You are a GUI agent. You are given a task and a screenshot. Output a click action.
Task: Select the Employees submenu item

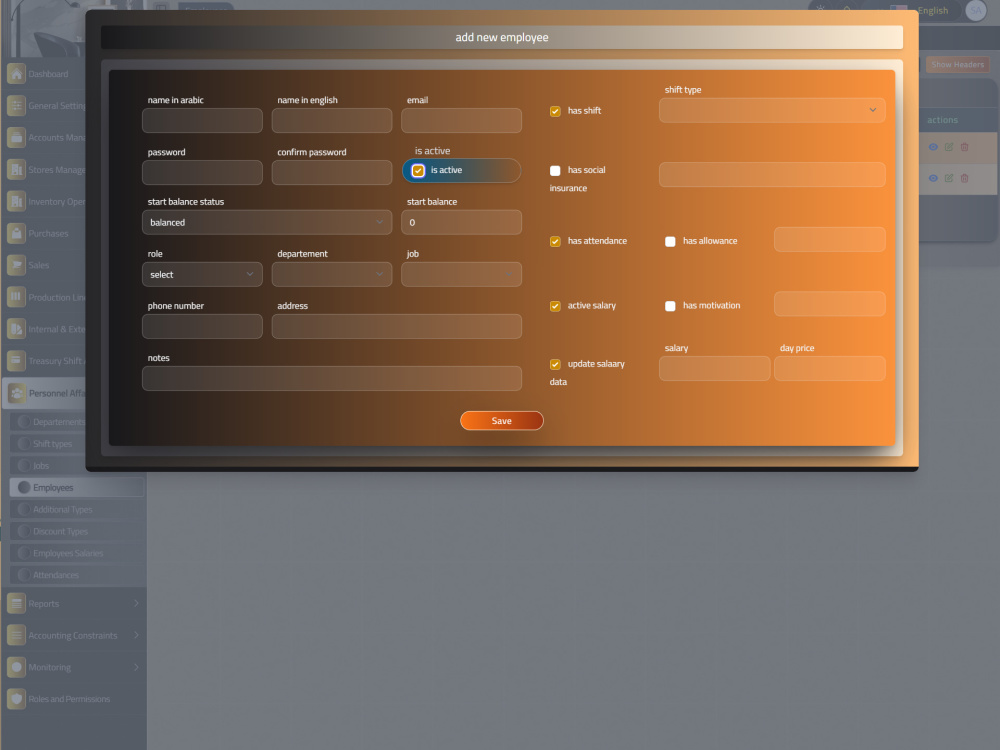tap(77, 487)
